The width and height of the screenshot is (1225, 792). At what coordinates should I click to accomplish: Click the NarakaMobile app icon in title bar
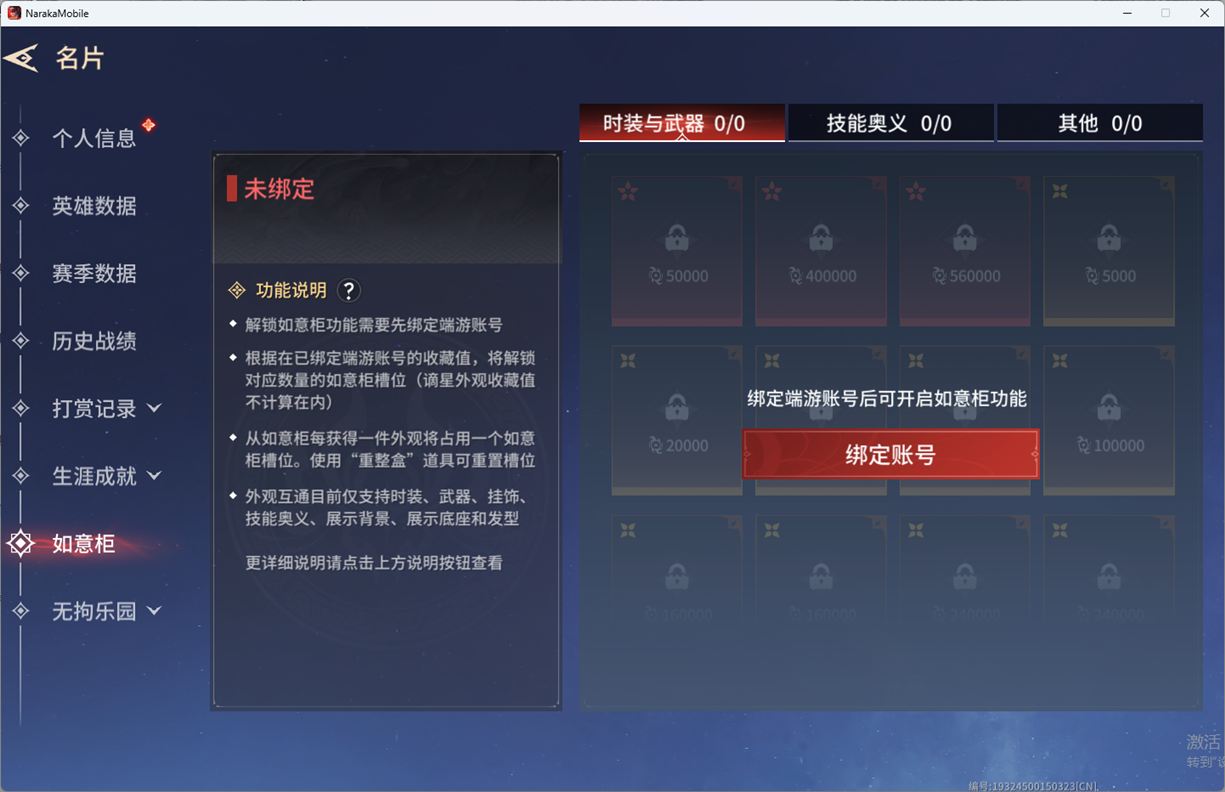pos(14,13)
